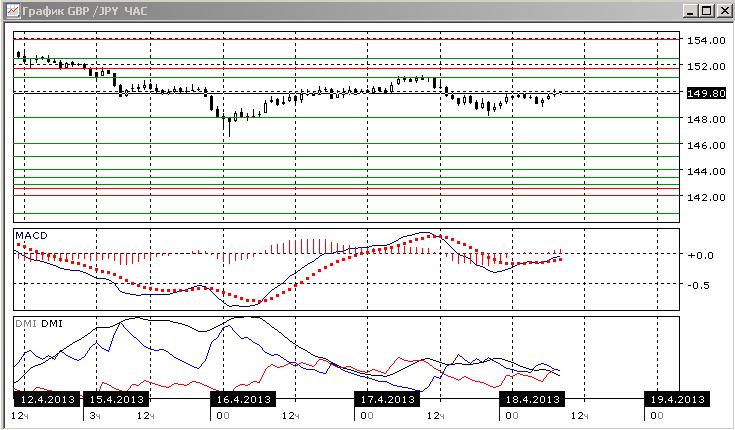The image size is (735, 430).
Task: Click the '00' time label under 16.4.2013
Action: (x=223, y=415)
